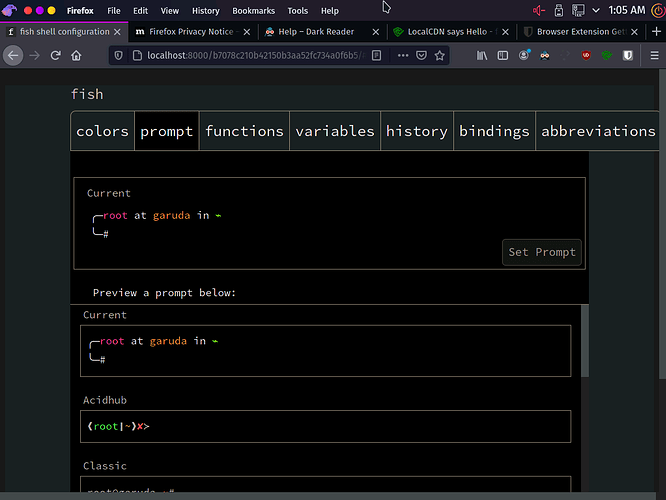The image size is (666, 500).
Task: Open the View menu
Action: pyautogui.click(x=169, y=11)
